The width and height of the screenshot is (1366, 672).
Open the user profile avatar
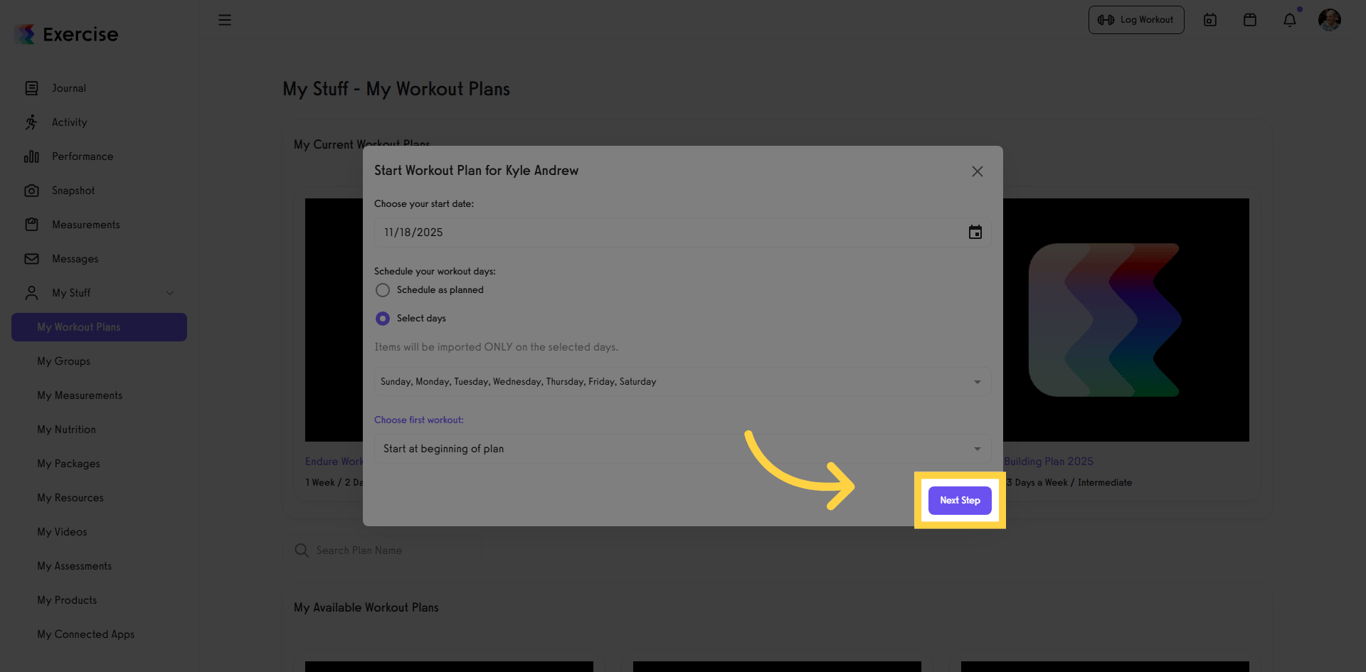1329,20
